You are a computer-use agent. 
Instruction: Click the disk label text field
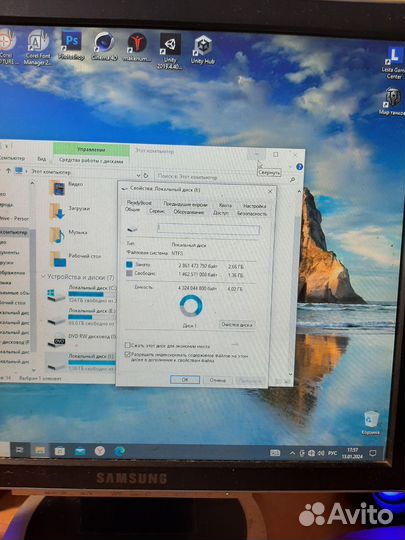click(208, 229)
